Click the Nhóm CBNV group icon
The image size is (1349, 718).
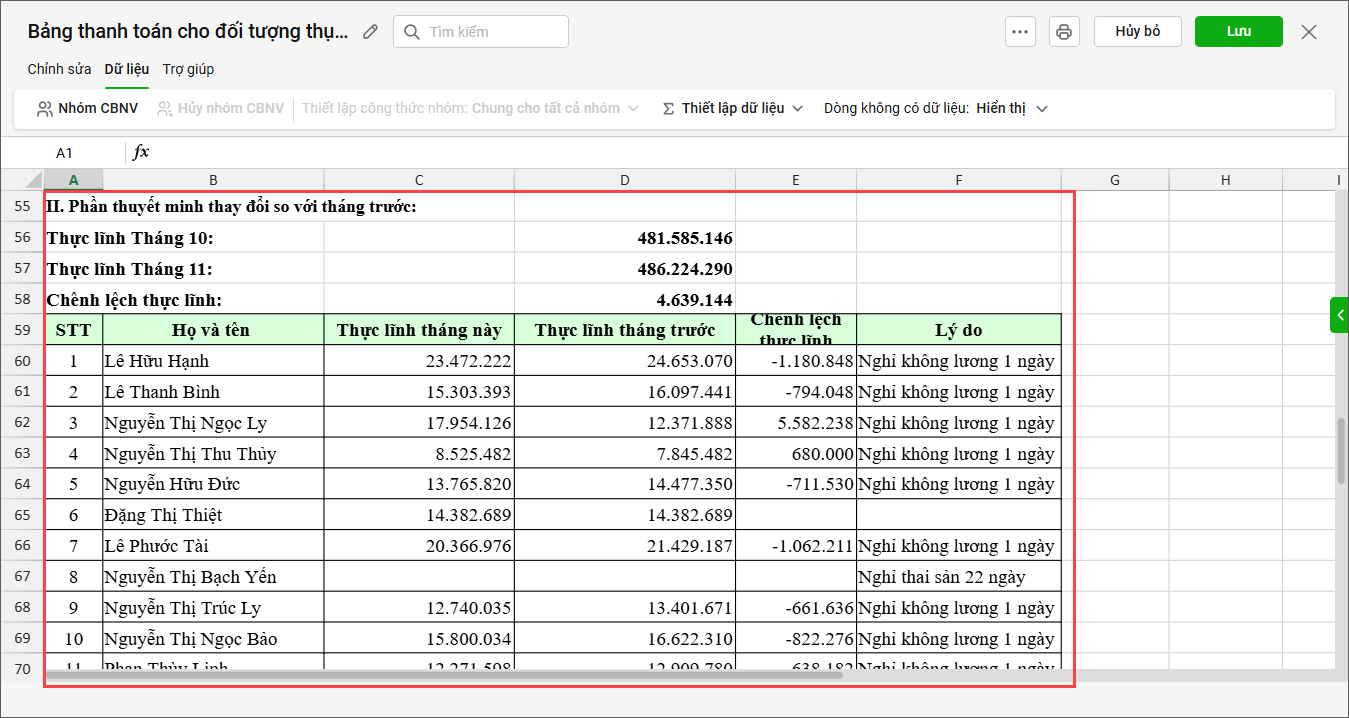coord(45,109)
